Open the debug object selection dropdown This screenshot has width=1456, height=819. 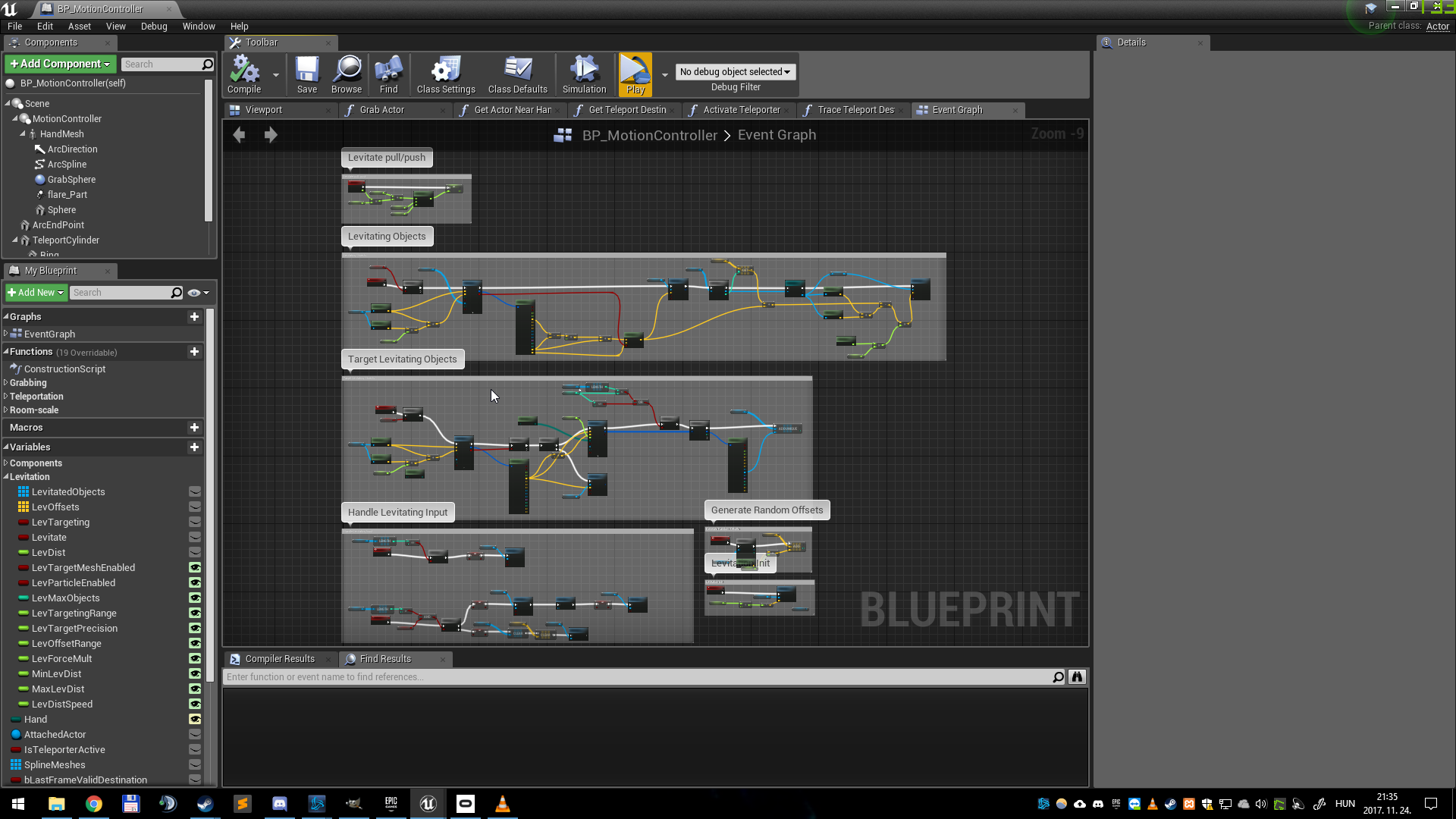click(735, 71)
